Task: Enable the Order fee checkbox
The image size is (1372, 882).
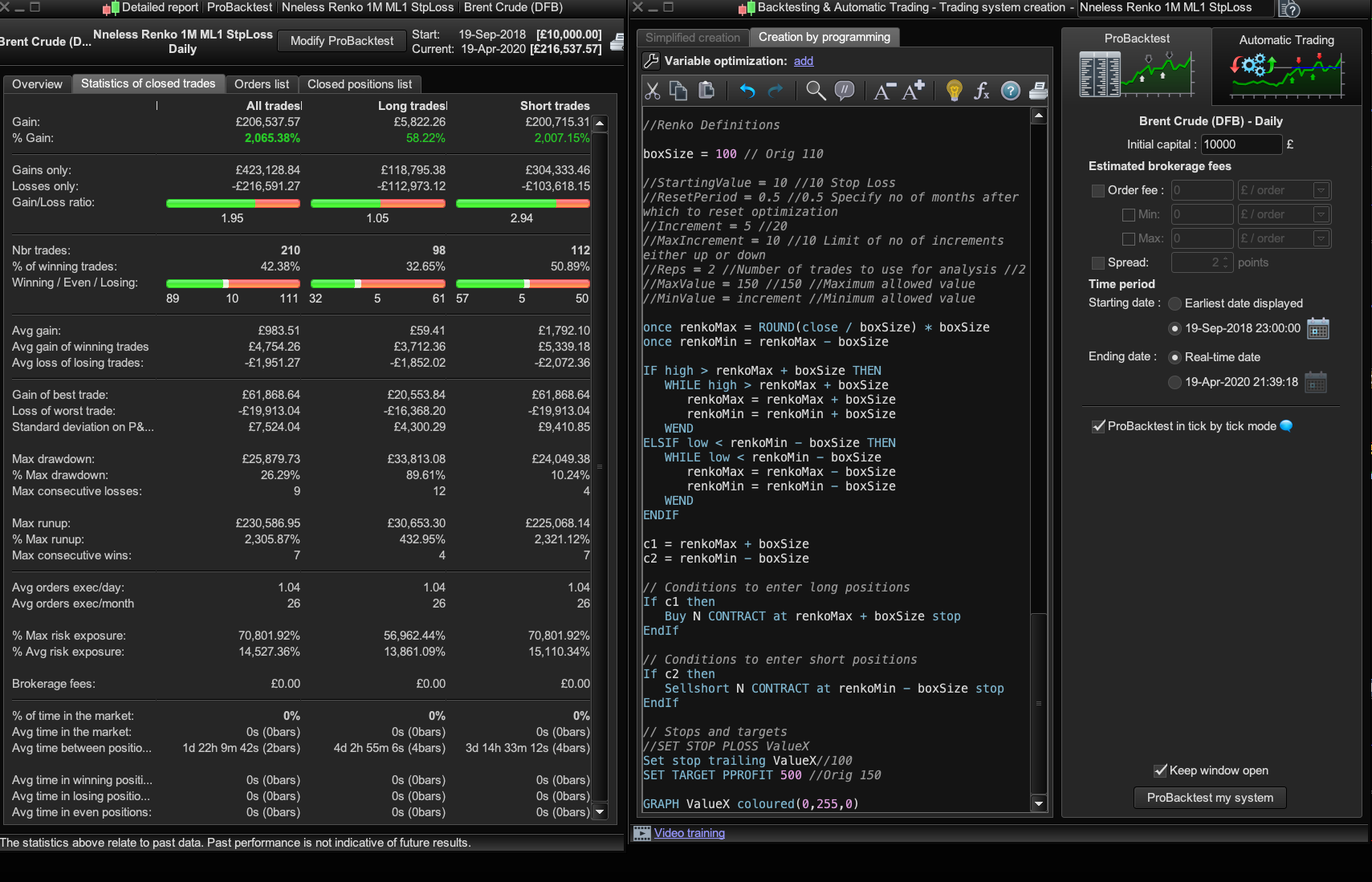Action: pos(1097,191)
